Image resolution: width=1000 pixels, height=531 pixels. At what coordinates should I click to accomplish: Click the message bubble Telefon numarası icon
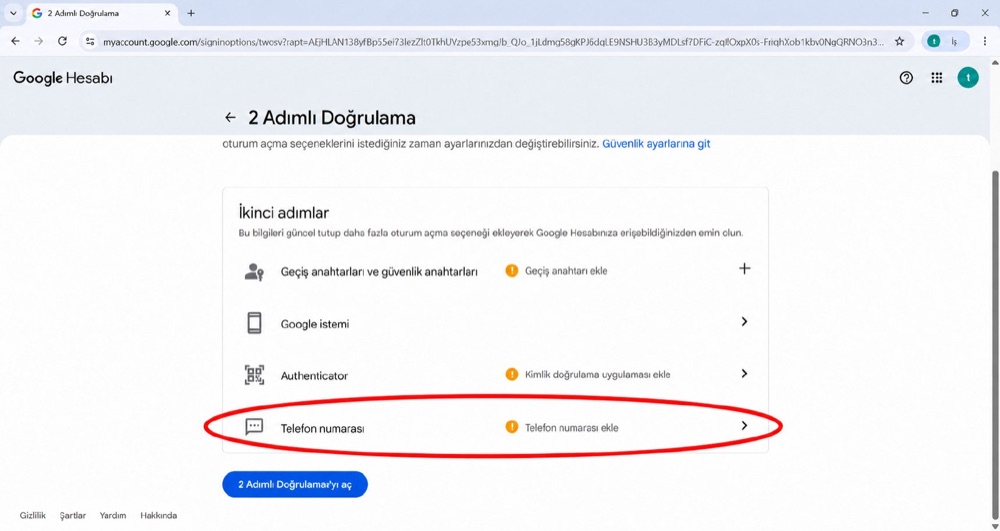tap(254, 426)
